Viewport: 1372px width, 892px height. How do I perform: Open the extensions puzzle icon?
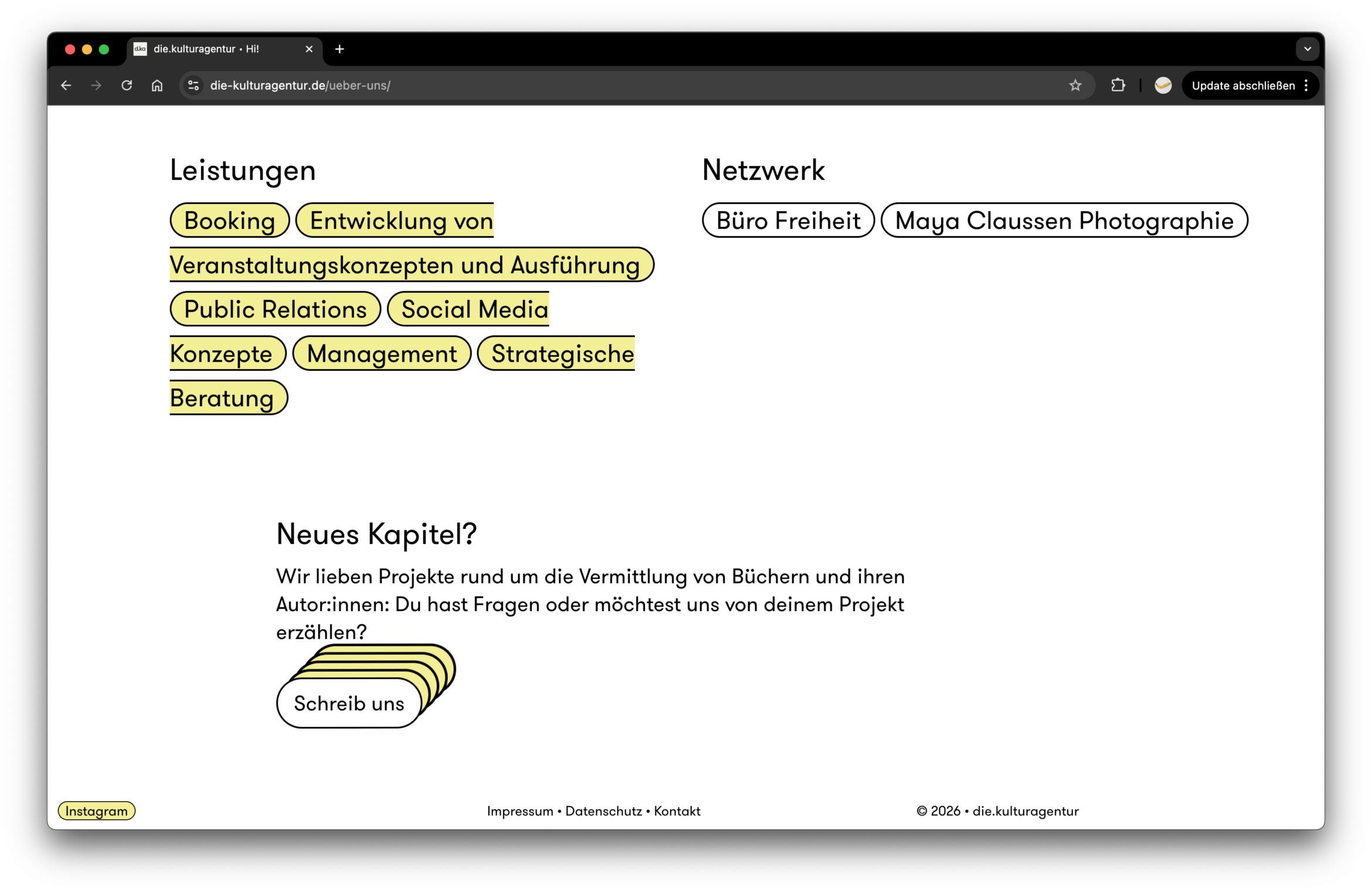[x=1118, y=86]
